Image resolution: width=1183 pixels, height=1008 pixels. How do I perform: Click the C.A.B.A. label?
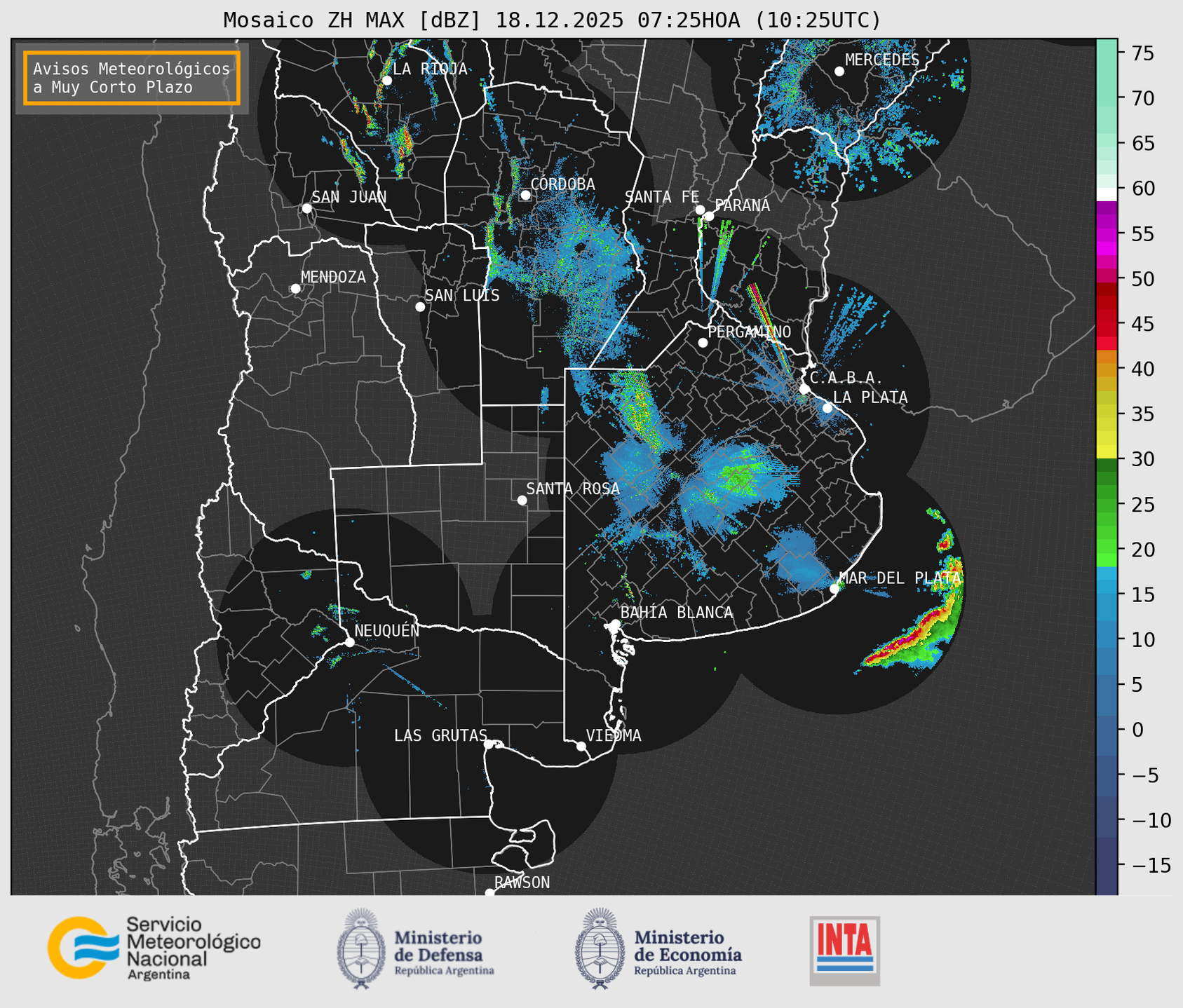point(846,378)
